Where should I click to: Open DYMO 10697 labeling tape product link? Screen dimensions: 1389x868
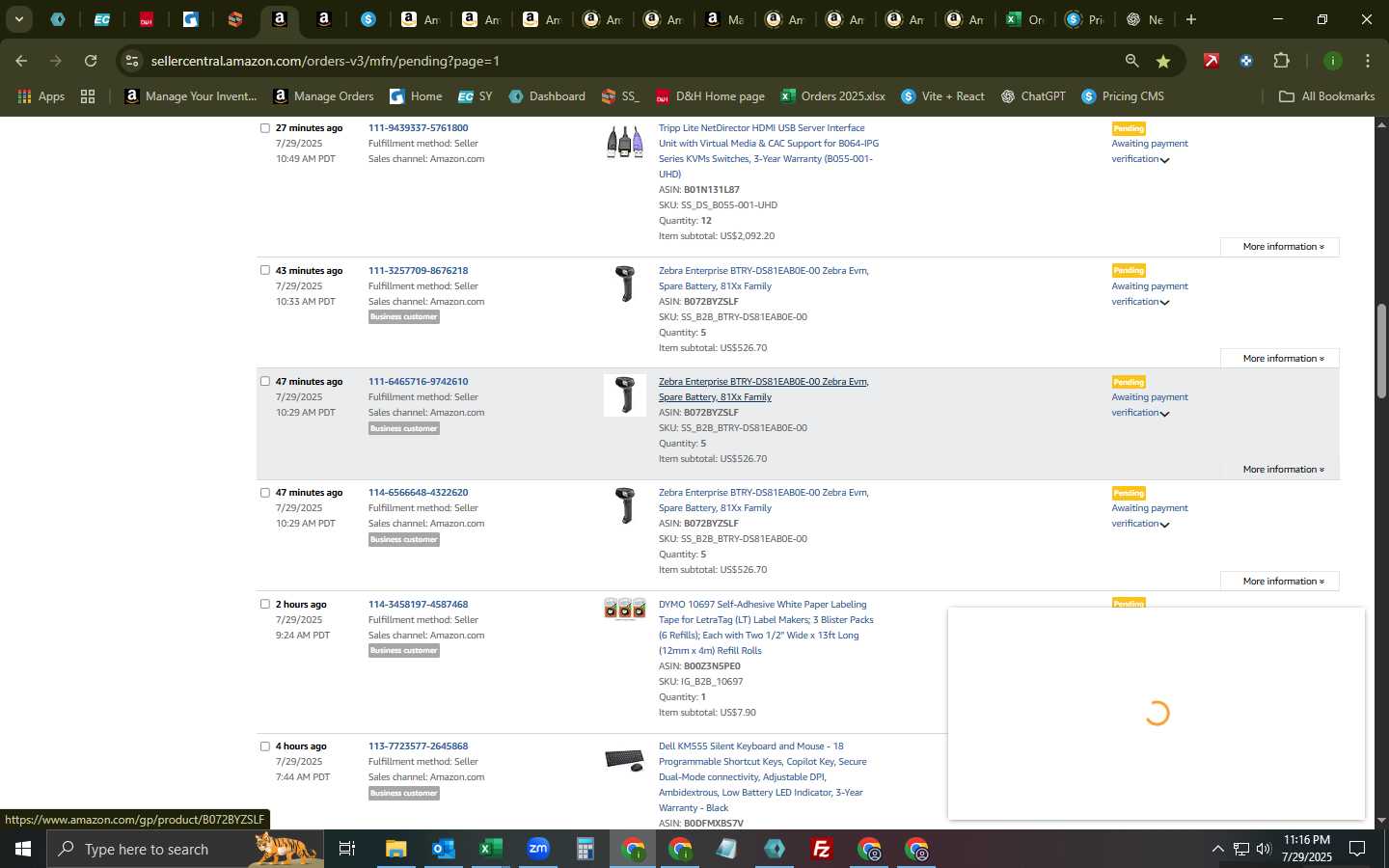coord(766,627)
